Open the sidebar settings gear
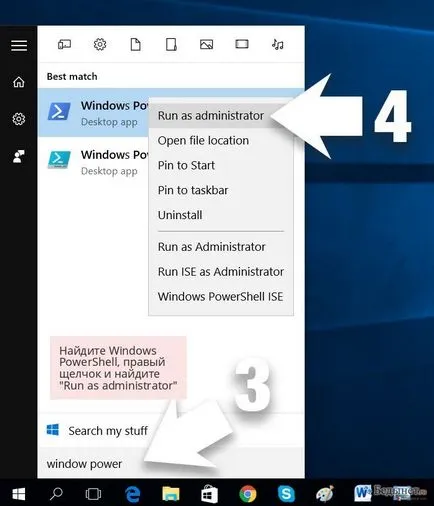 pyautogui.click(x=19, y=119)
